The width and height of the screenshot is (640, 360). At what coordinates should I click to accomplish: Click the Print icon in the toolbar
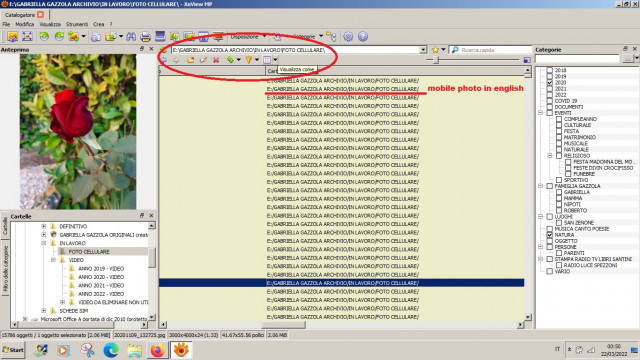145,37
